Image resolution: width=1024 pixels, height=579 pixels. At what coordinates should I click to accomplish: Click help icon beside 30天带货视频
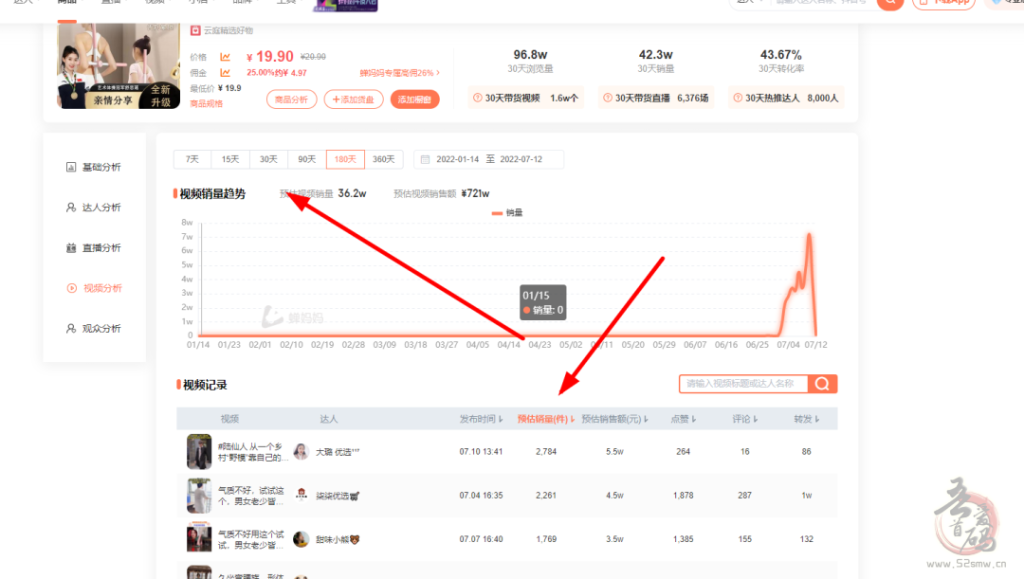click(477, 98)
